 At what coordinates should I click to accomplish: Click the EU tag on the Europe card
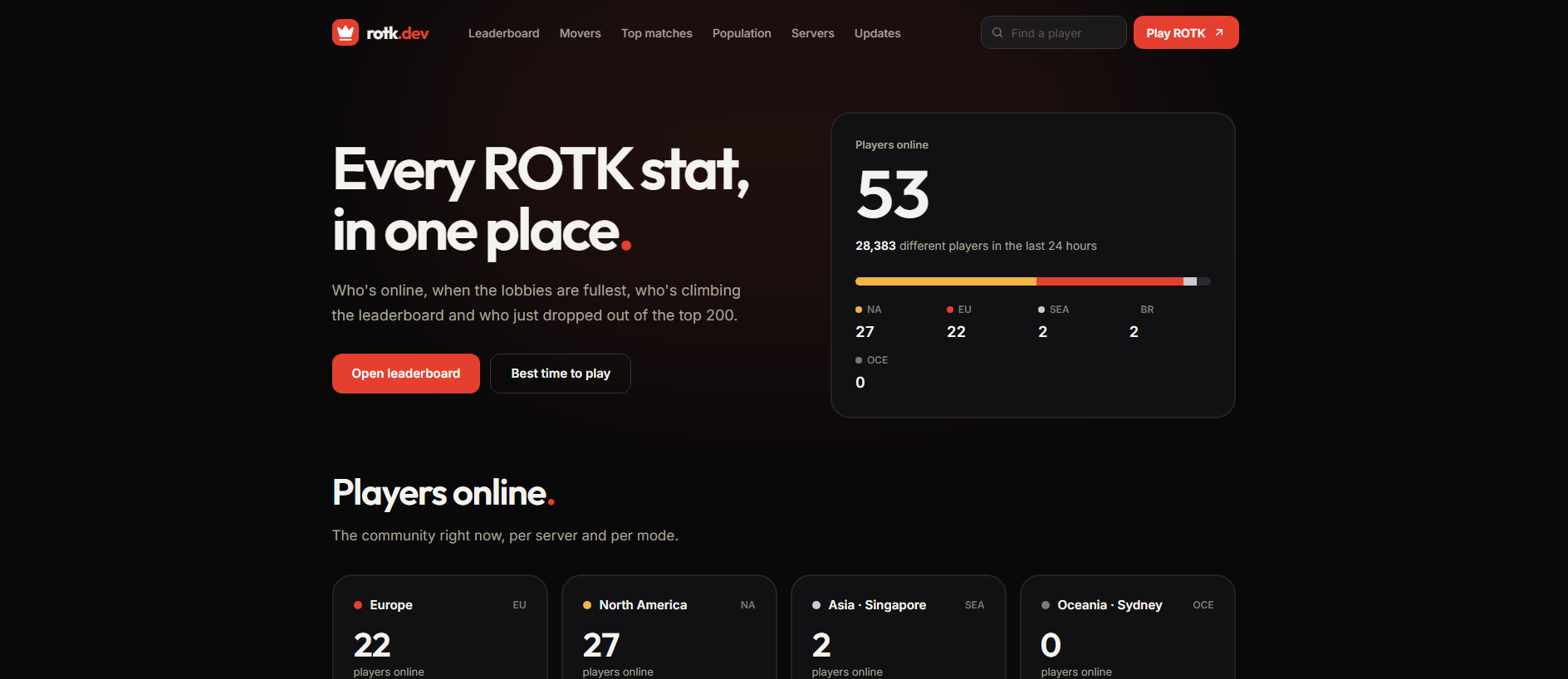[x=519, y=605]
